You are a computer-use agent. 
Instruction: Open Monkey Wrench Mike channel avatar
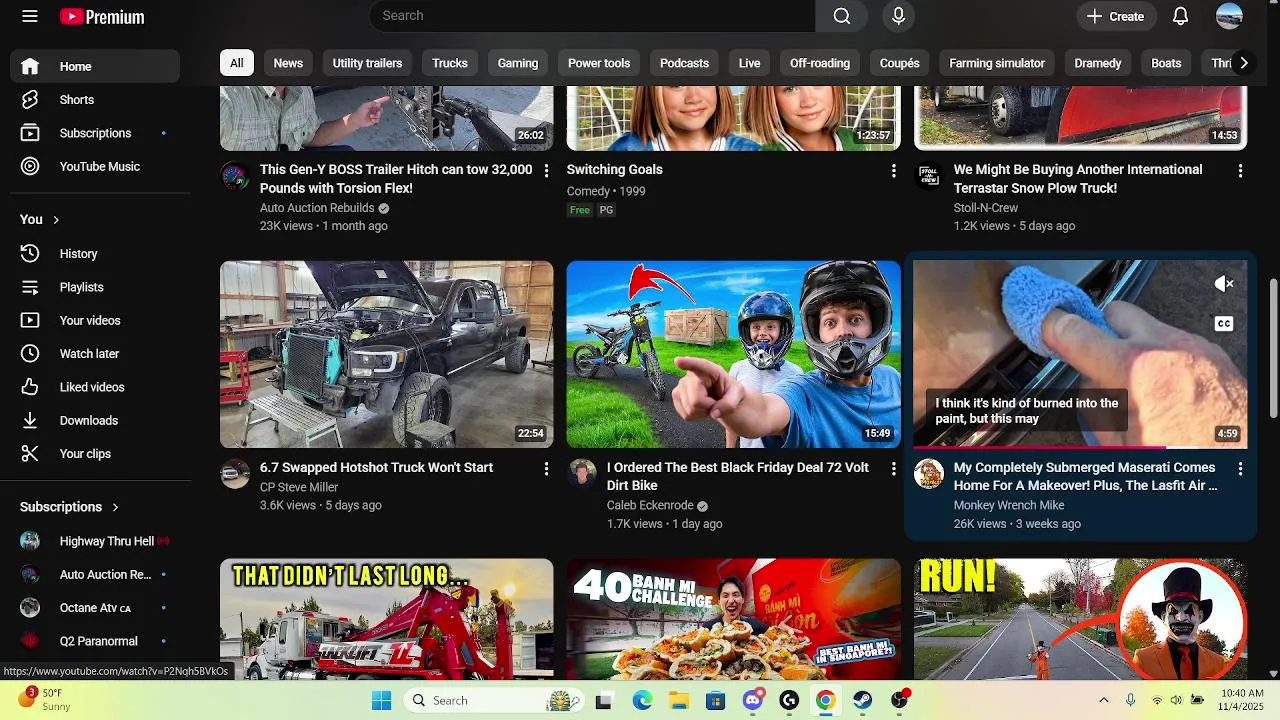pos(929,474)
